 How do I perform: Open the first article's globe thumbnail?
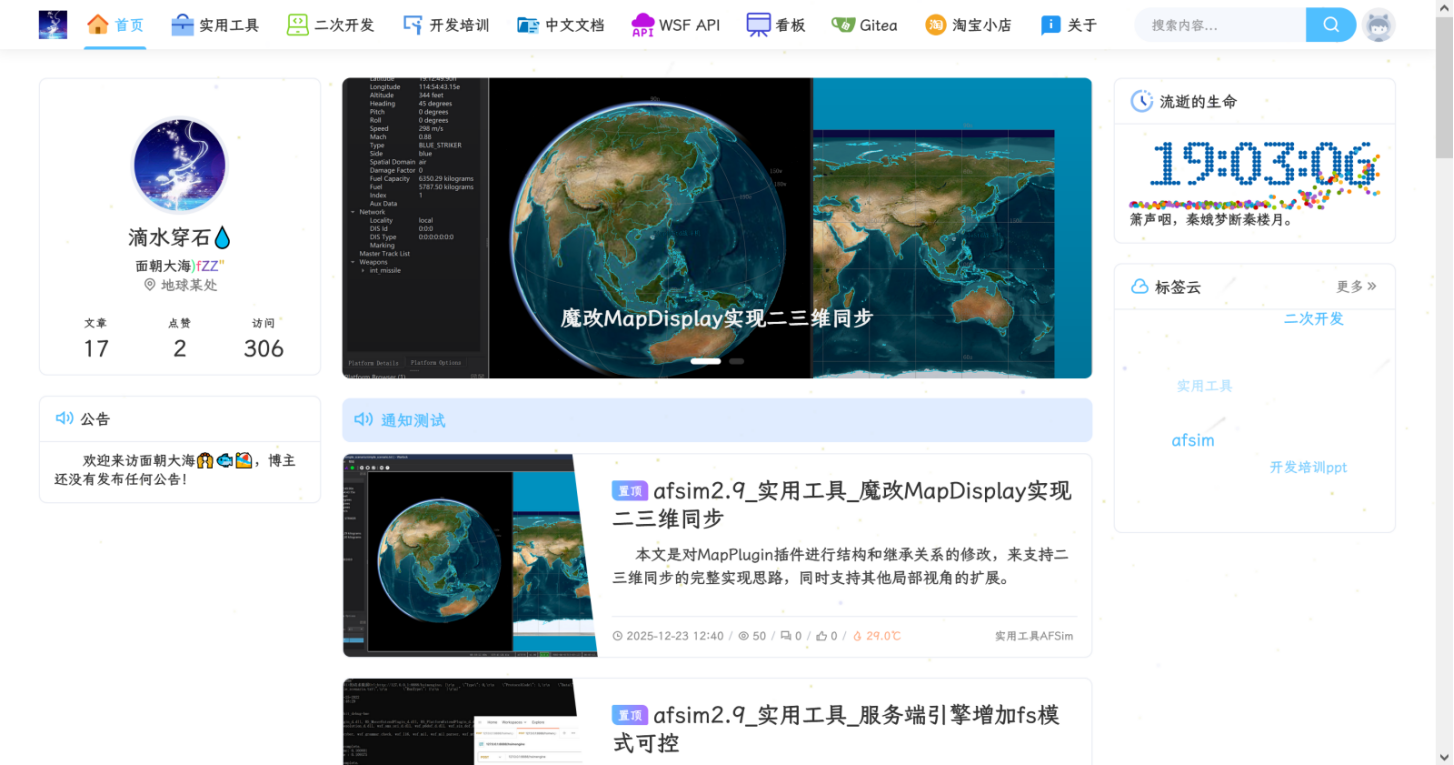pyautogui.click(x=470, y=556)
